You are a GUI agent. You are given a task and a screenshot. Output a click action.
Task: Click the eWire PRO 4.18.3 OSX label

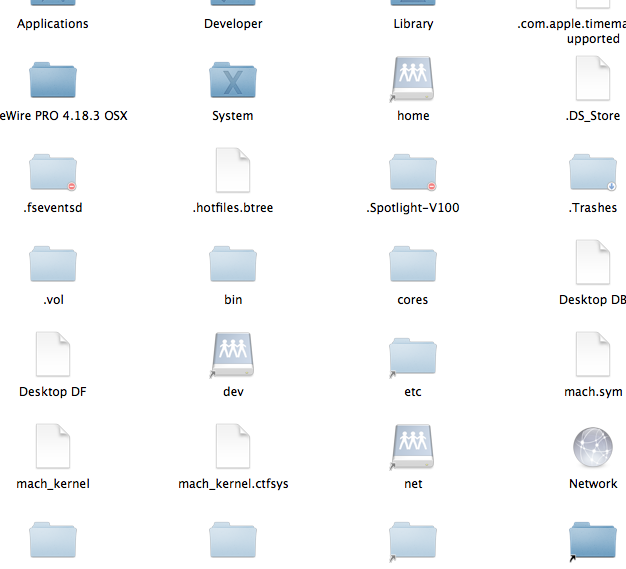[x=63, y=116]
